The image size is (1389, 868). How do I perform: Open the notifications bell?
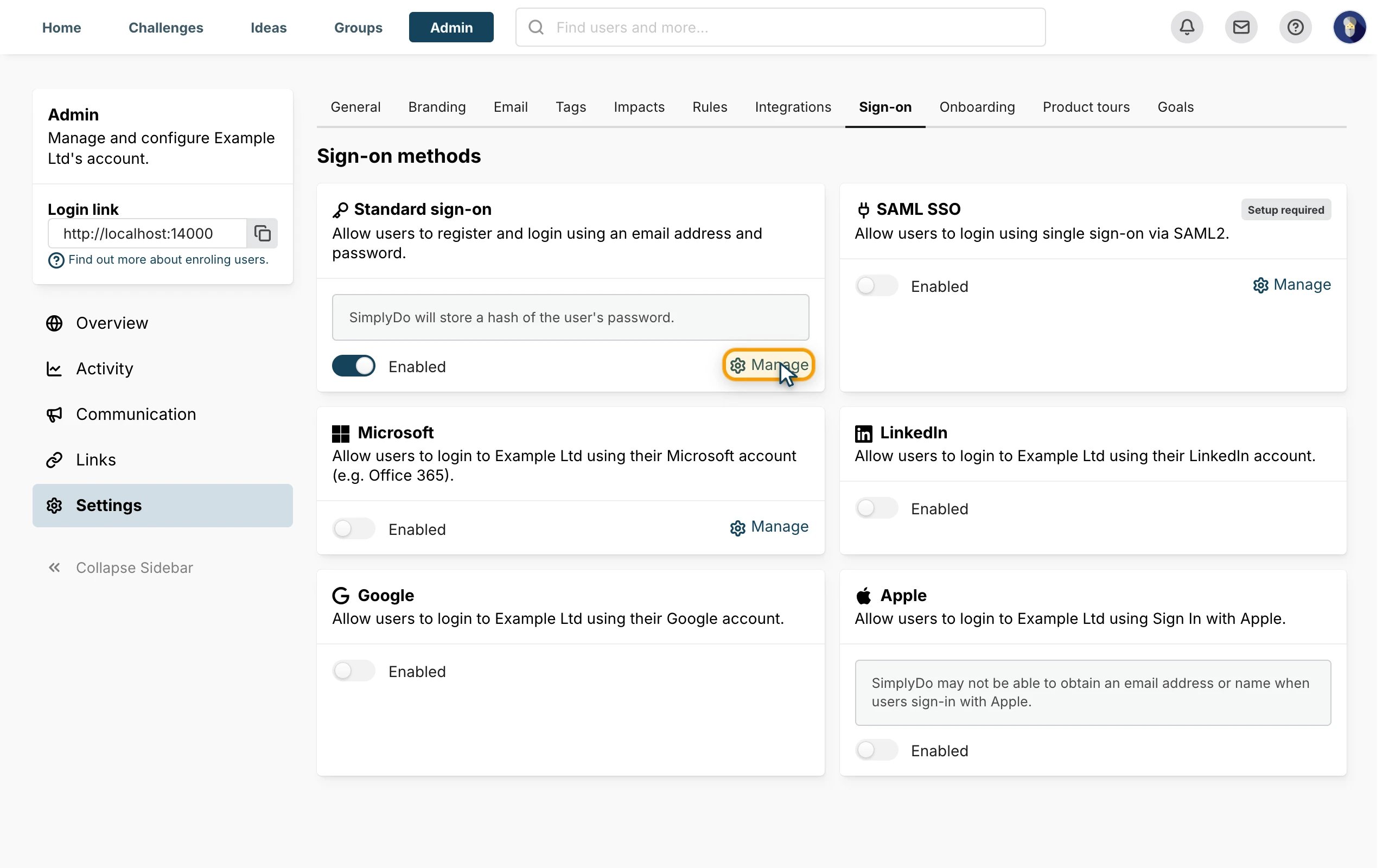(1187, 27)
